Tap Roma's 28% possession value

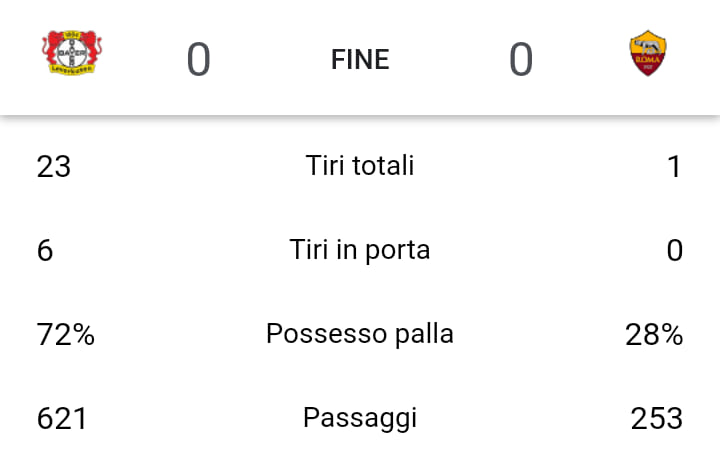pyautogui.click(x=654, y=334)
